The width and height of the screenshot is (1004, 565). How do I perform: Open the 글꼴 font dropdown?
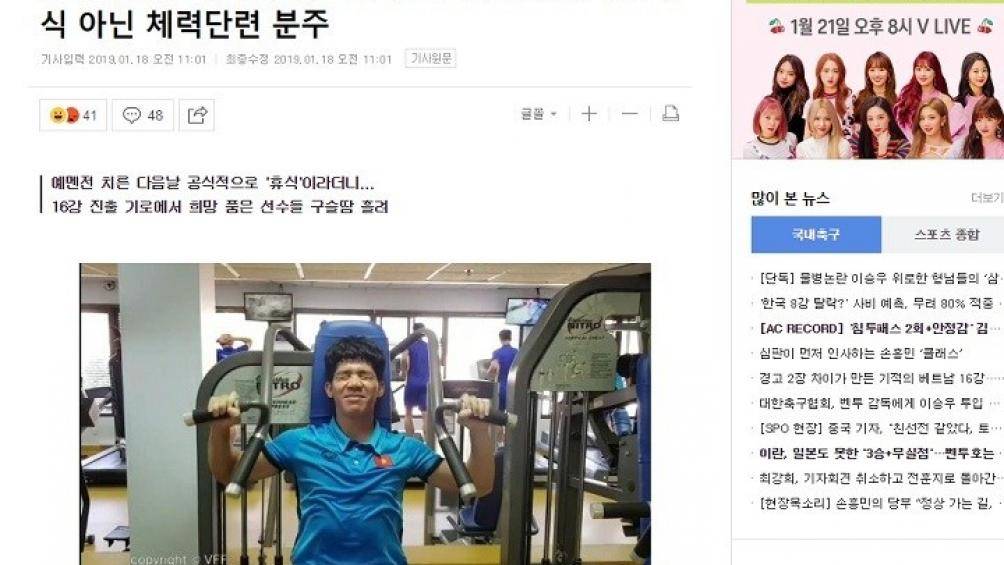pyautogui.click(x=538, y=114)
